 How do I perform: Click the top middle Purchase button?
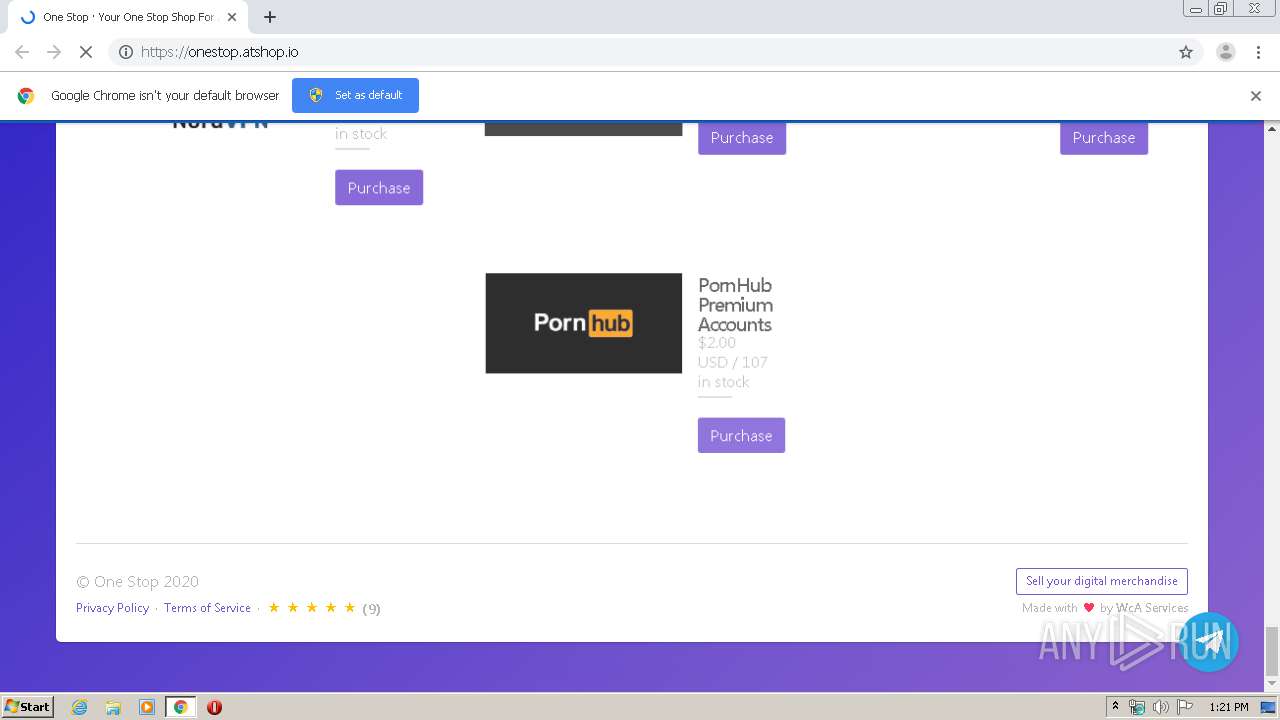coord(742,138)
